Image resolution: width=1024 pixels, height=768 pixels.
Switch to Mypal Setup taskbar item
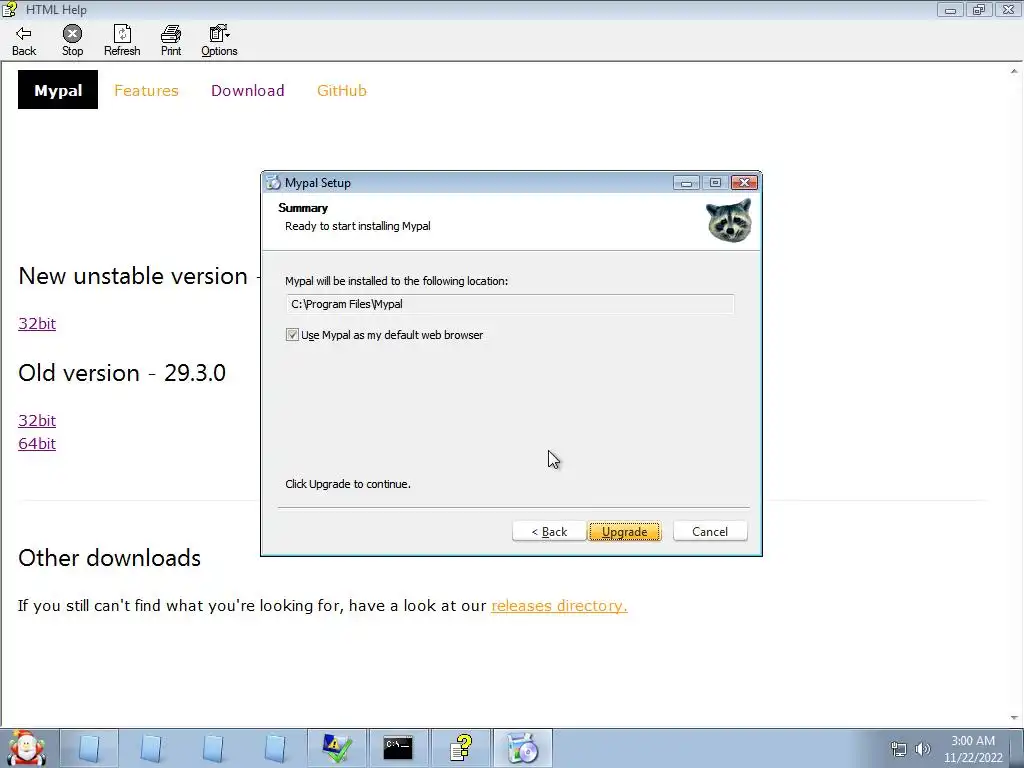(x=522, y=748)
